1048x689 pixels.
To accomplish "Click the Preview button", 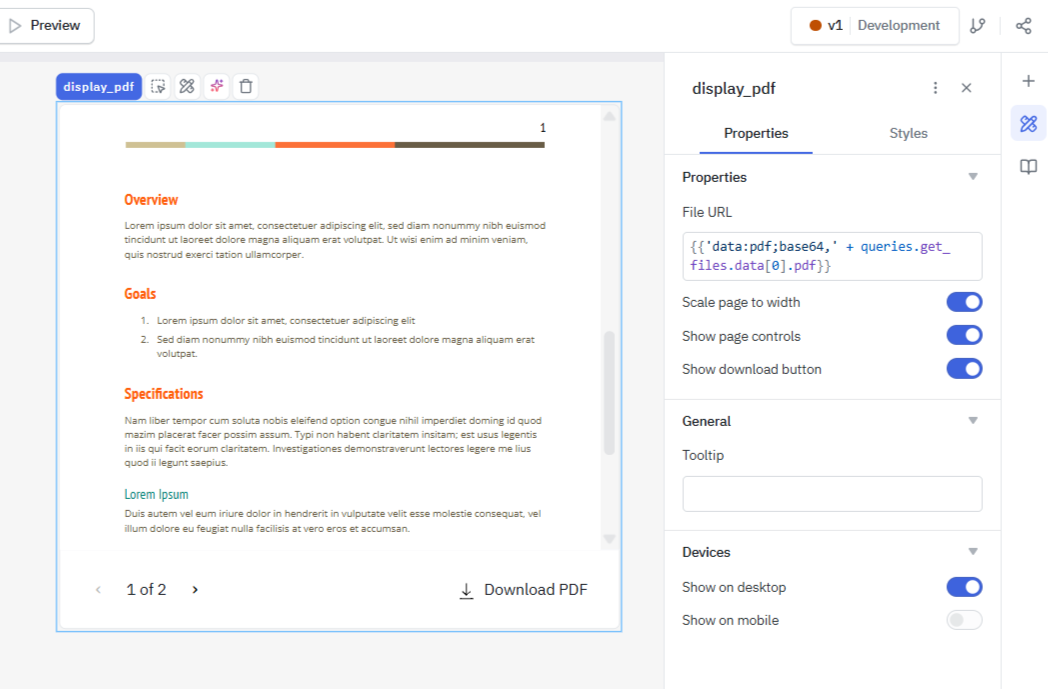I will pyautogui.click(x=46, y=26).
